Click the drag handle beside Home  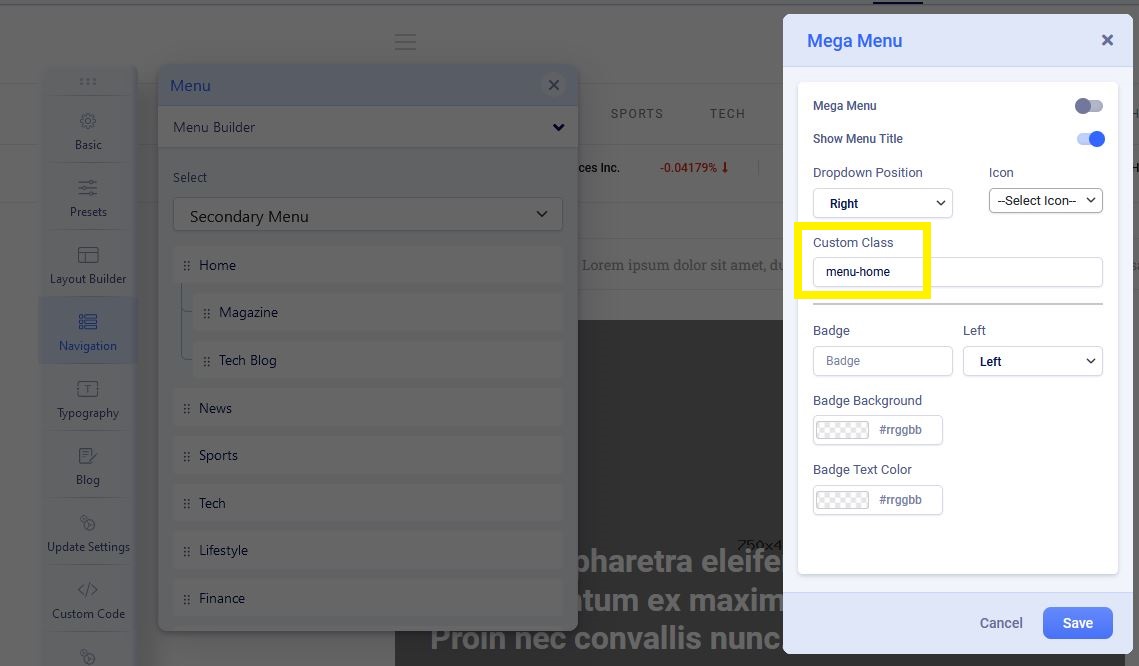[x=187, y=265]
